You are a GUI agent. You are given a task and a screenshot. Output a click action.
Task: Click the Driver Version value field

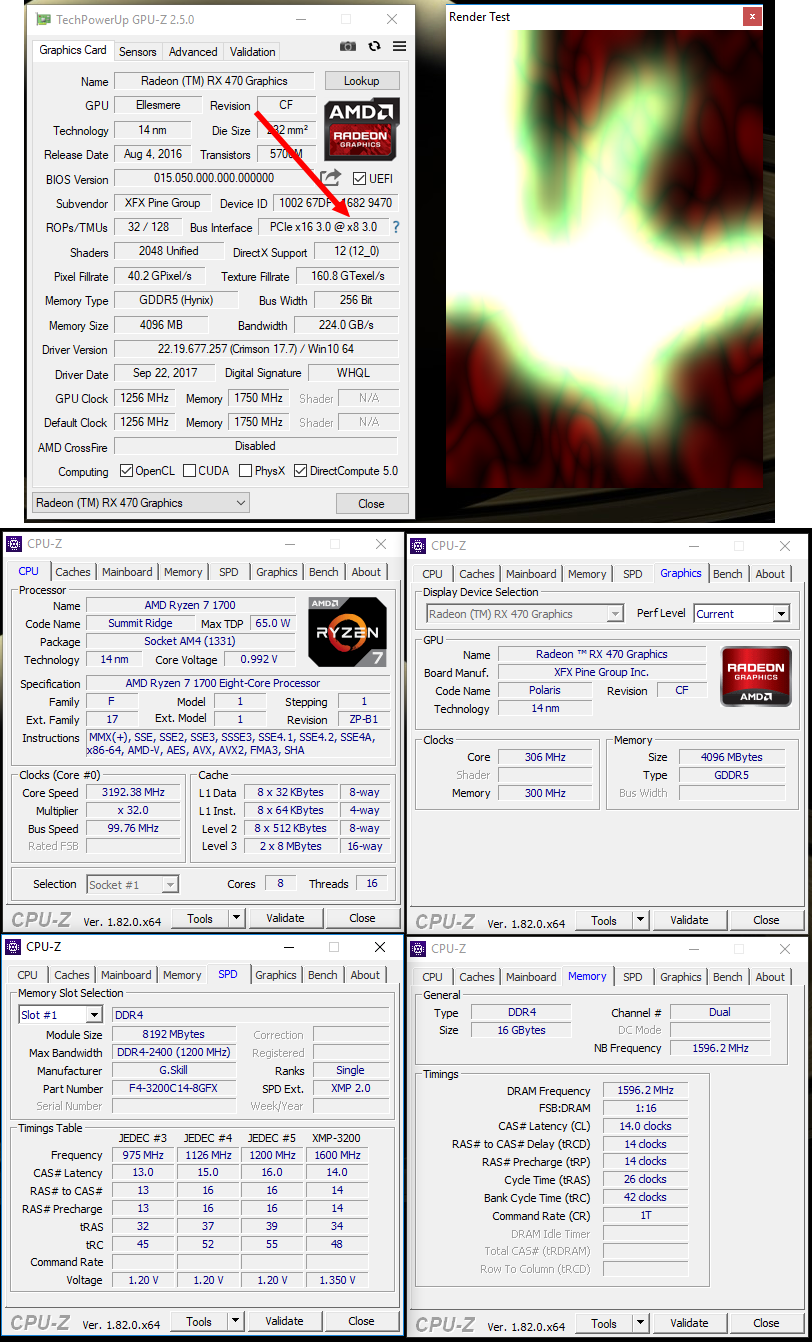[255, 349]
